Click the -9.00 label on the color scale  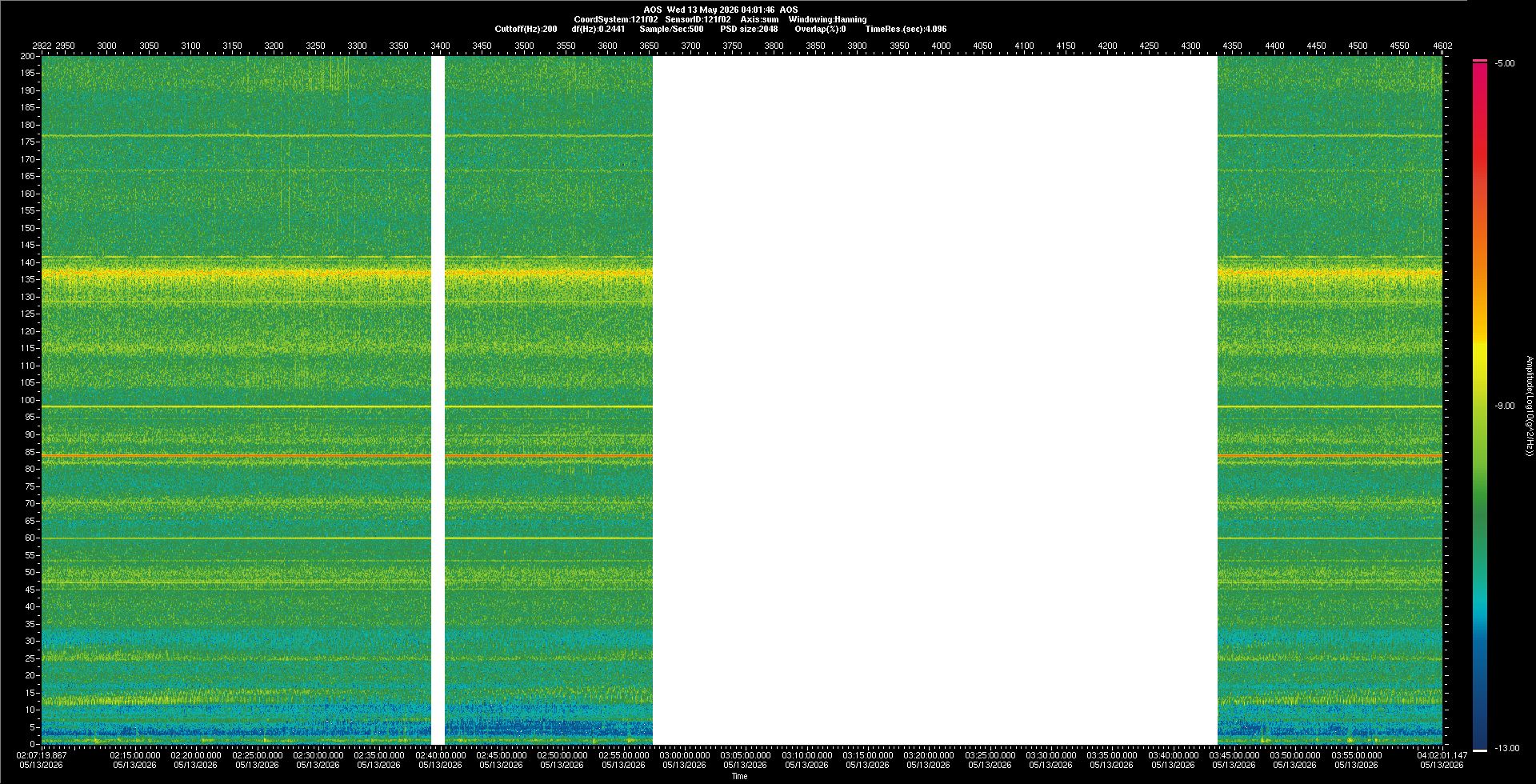(x=1505, y=406)
